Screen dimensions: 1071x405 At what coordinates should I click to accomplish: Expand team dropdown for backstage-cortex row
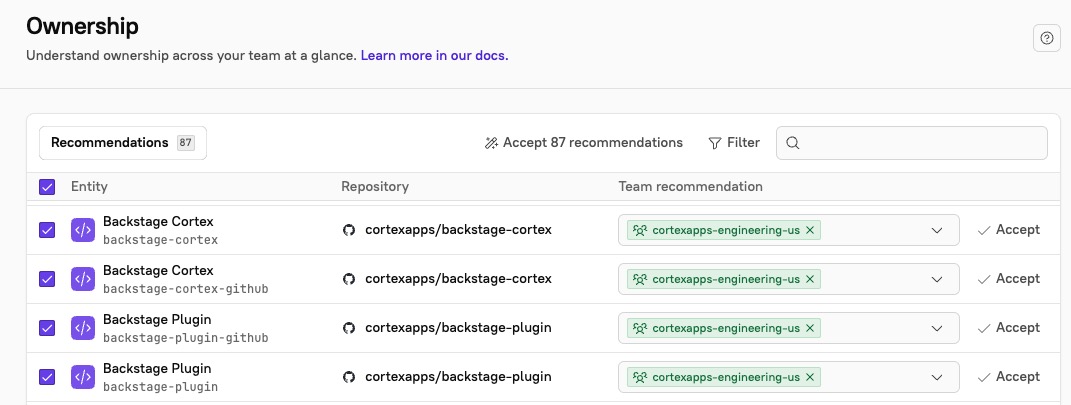click(937, 230)
